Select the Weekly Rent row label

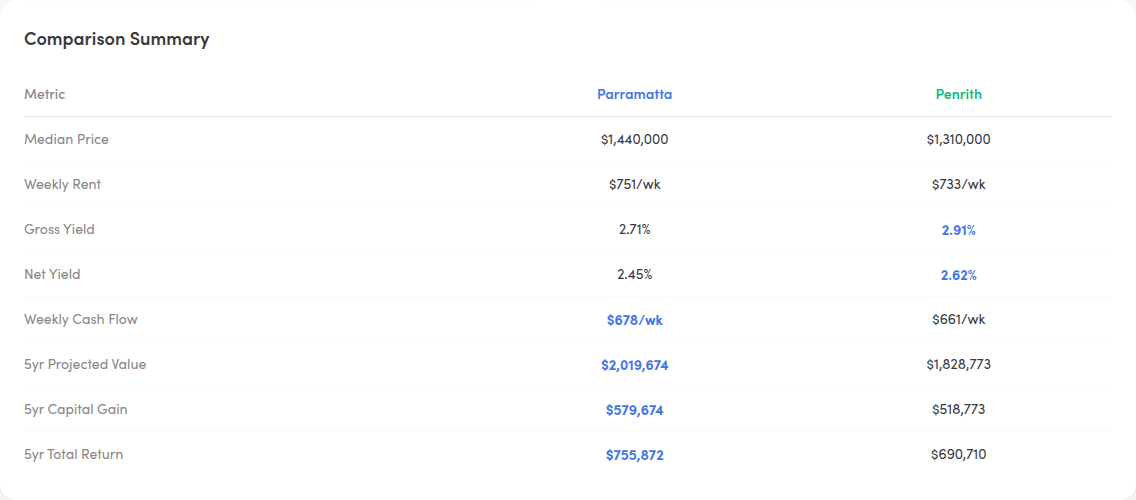[x=62, y=184]
